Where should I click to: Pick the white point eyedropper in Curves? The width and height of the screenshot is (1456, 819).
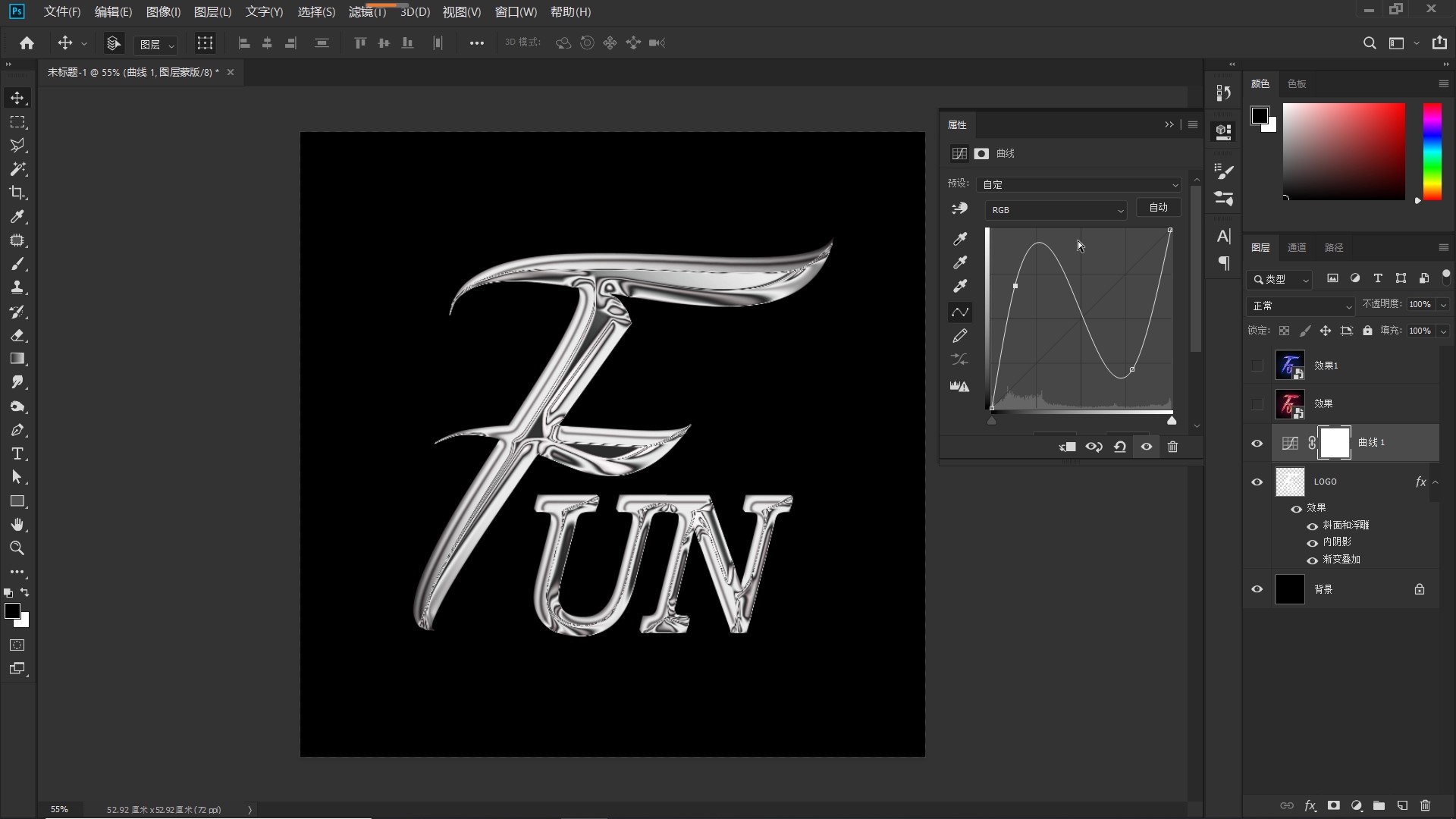click(x=960, y=287)
